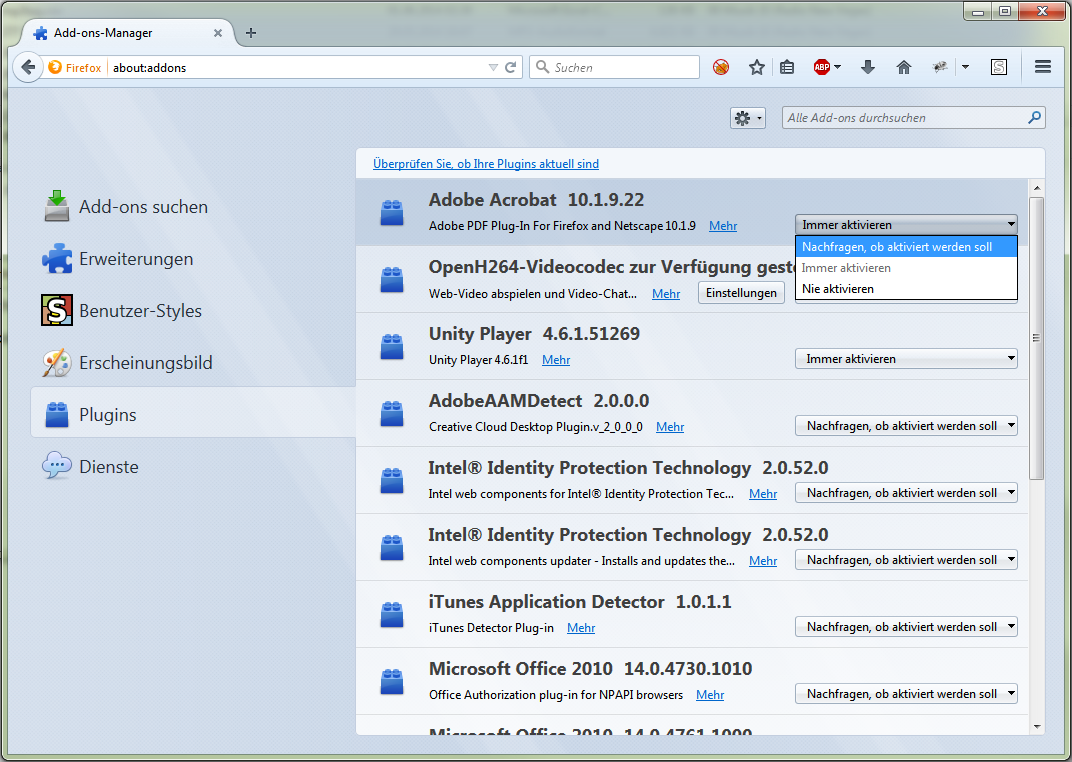1072x762 pixels.
Task: Bookmark this page with the star icon
Action: 756,67
